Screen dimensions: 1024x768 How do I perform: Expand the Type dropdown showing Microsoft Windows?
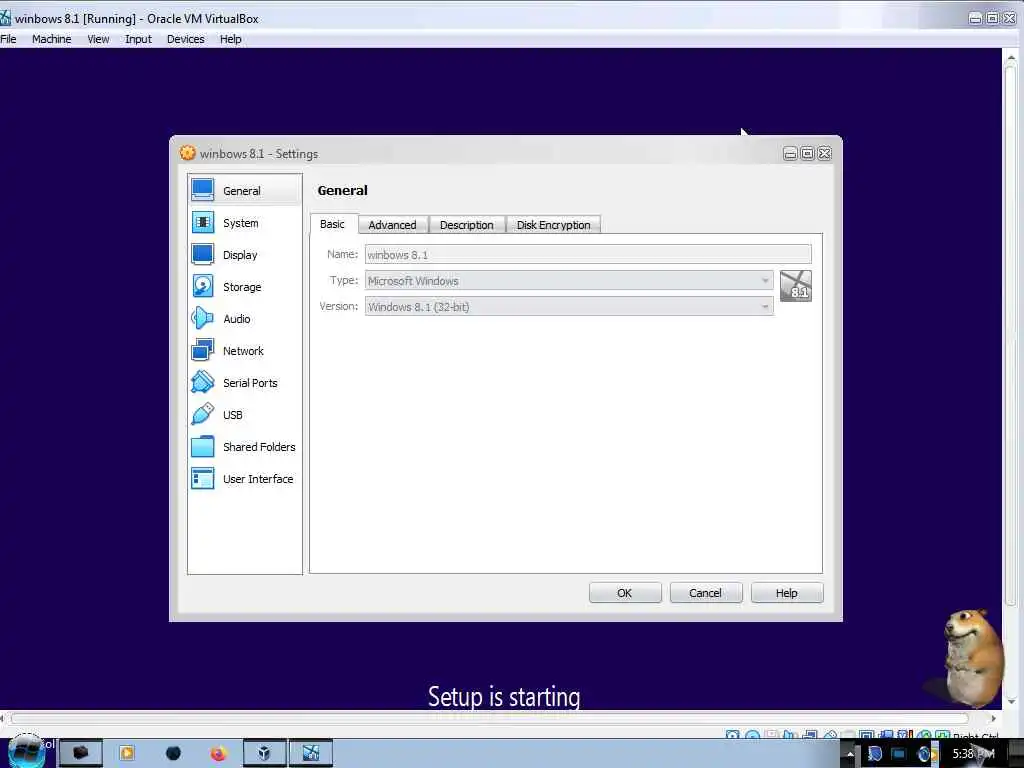569,280
